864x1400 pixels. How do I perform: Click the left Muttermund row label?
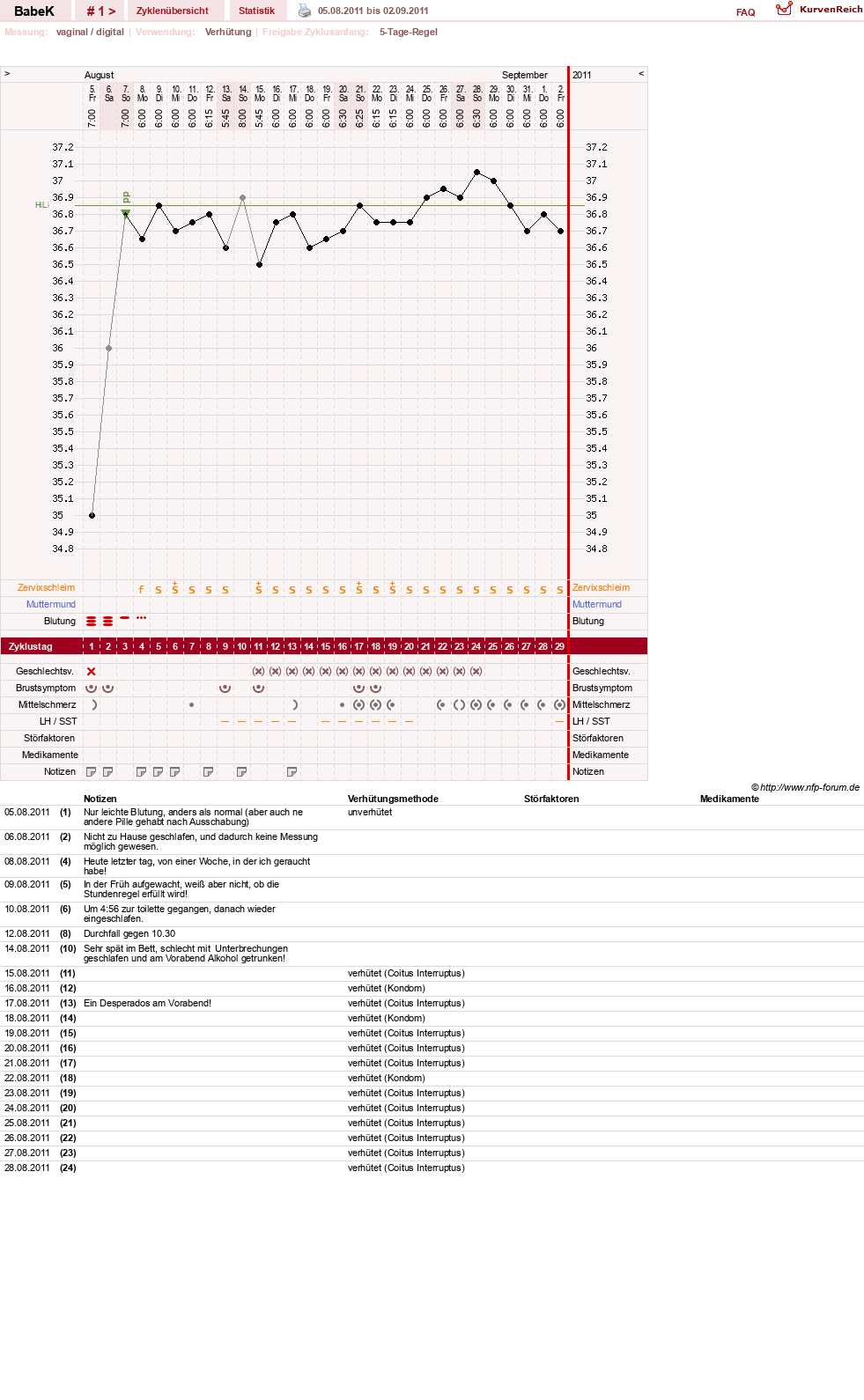(51, 605)
